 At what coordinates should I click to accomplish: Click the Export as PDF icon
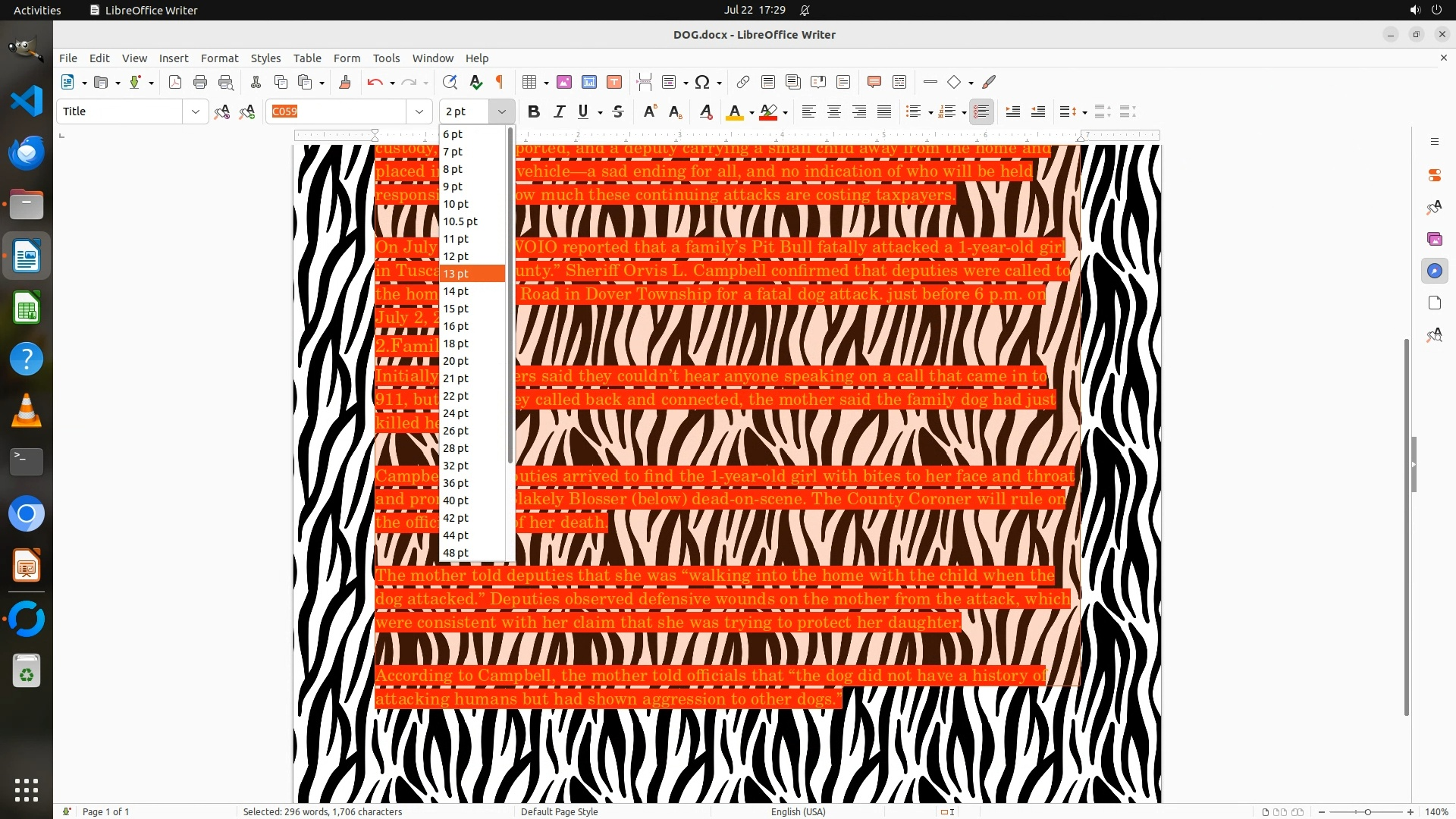click(x=175, y=82)
